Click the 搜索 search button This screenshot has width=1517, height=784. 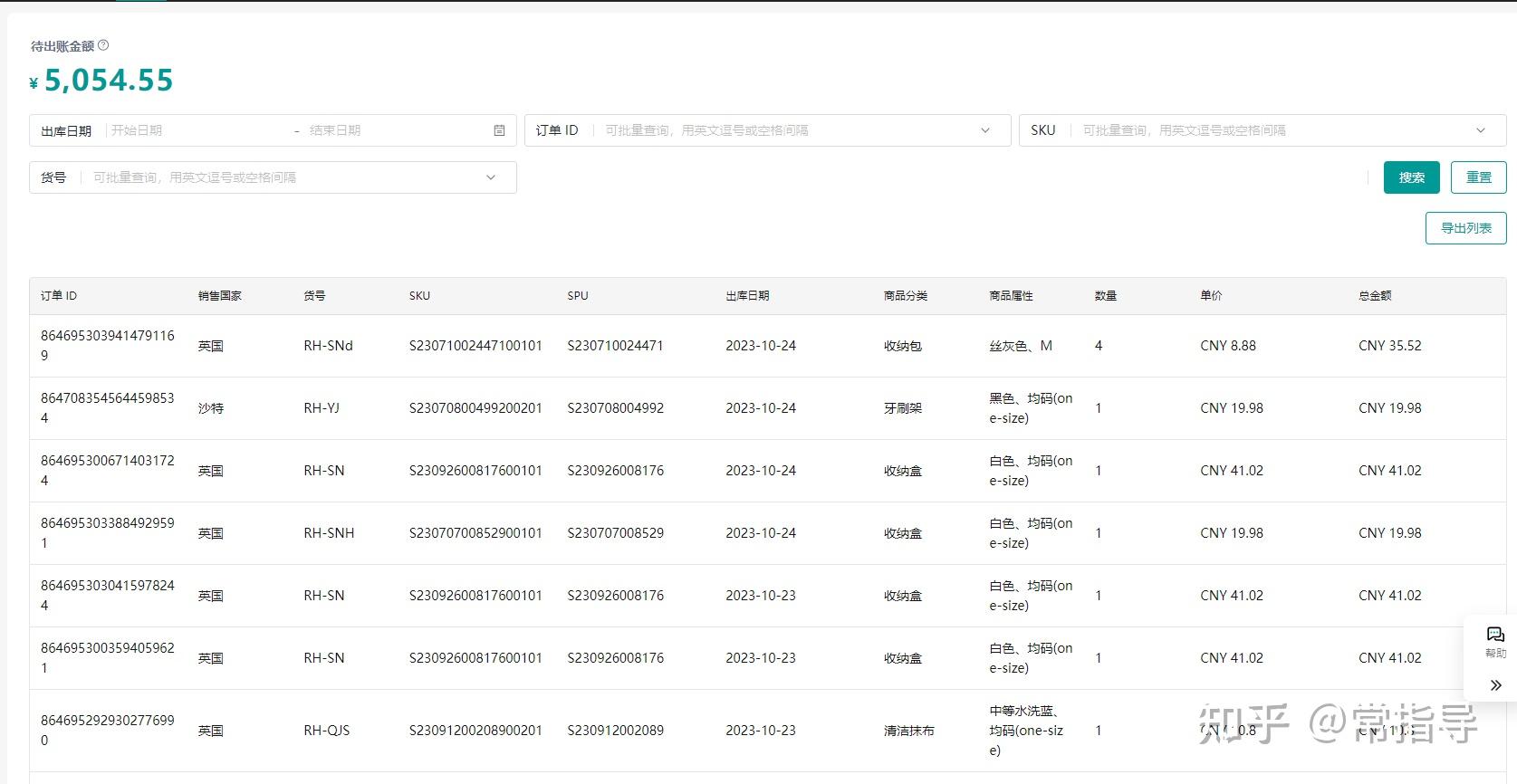point(1411,177)
